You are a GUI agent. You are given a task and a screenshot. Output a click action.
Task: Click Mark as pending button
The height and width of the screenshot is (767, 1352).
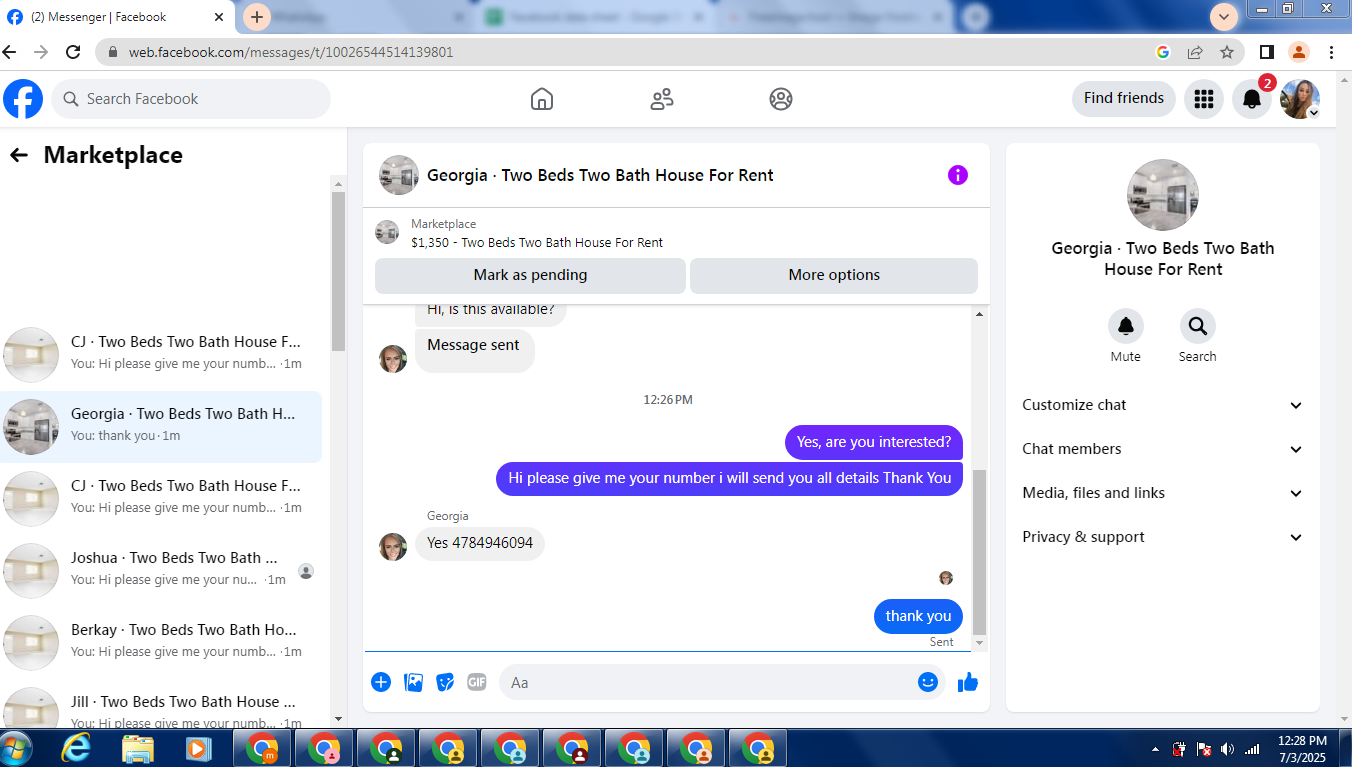coord(530,275)
